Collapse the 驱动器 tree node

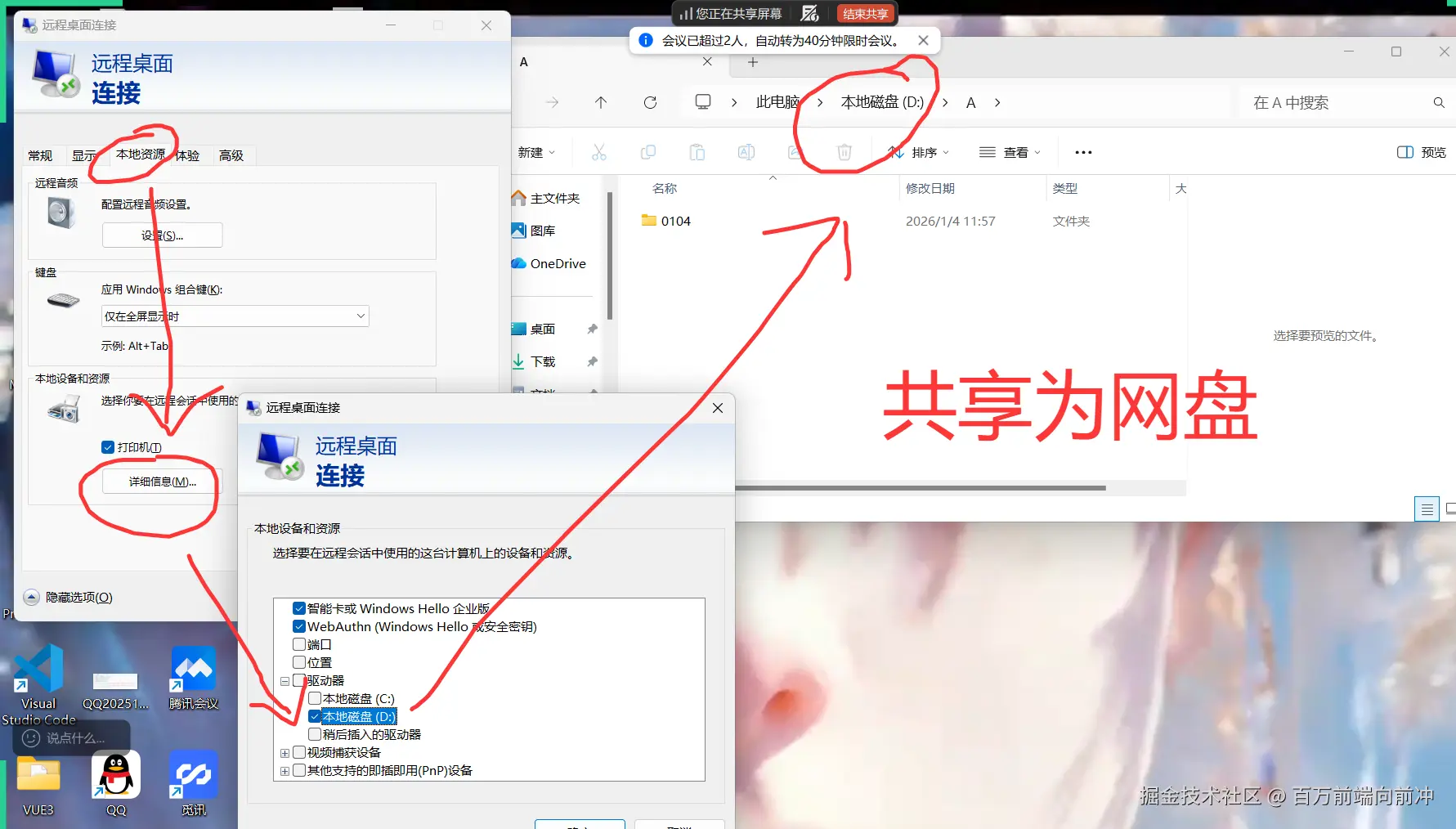tap(284, 680)
